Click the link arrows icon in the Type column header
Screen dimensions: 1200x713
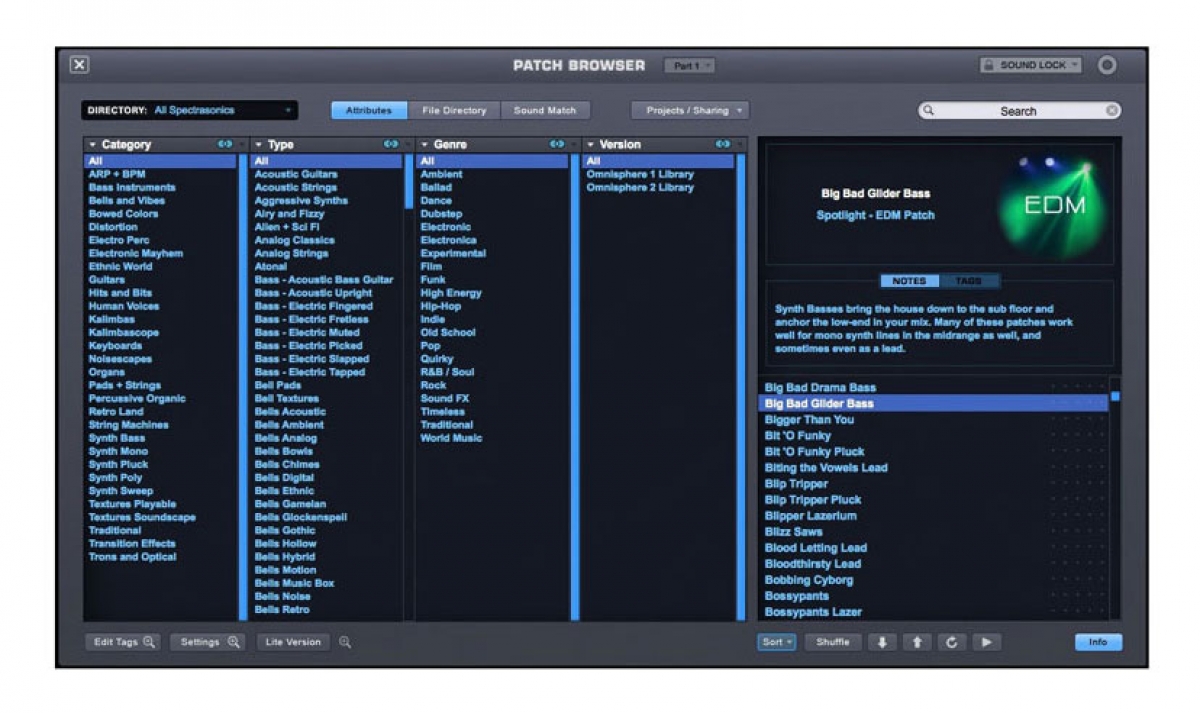[x=391, y=144]
